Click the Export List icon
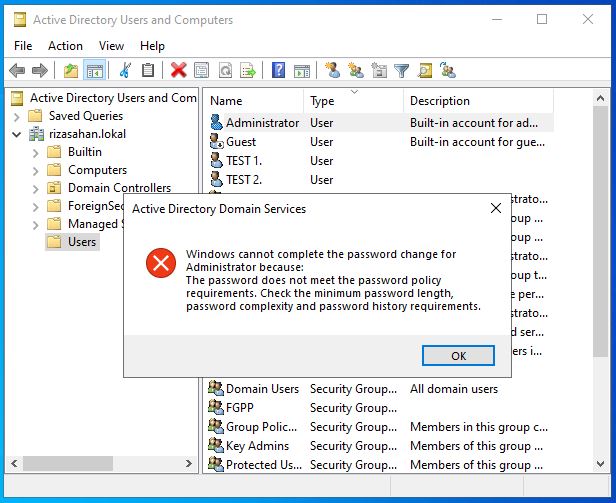616x503 pixels. [x=248, y=71]
